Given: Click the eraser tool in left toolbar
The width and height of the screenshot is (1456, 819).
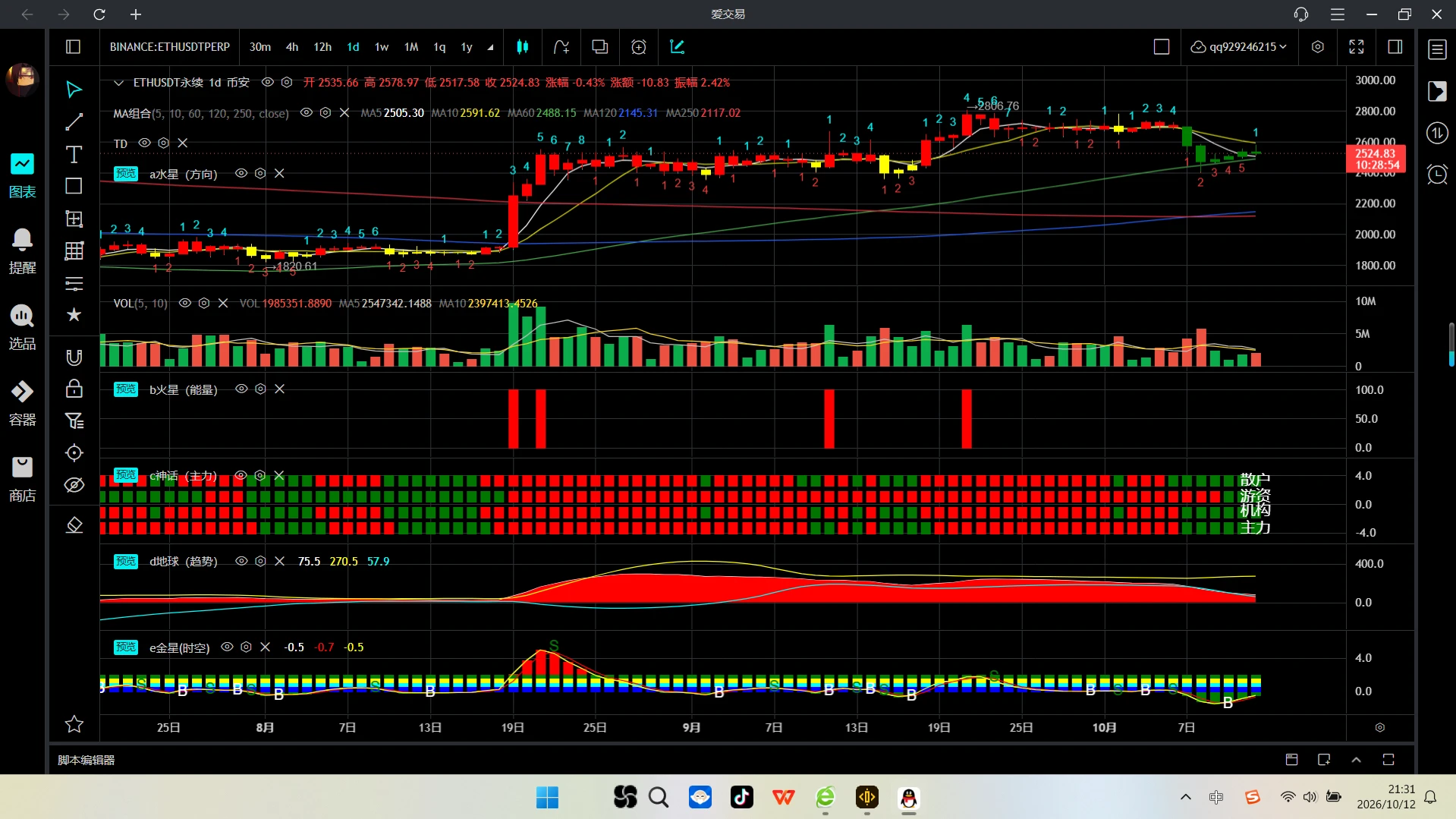Looking at the screenshot, I should [x=74, y=524].
